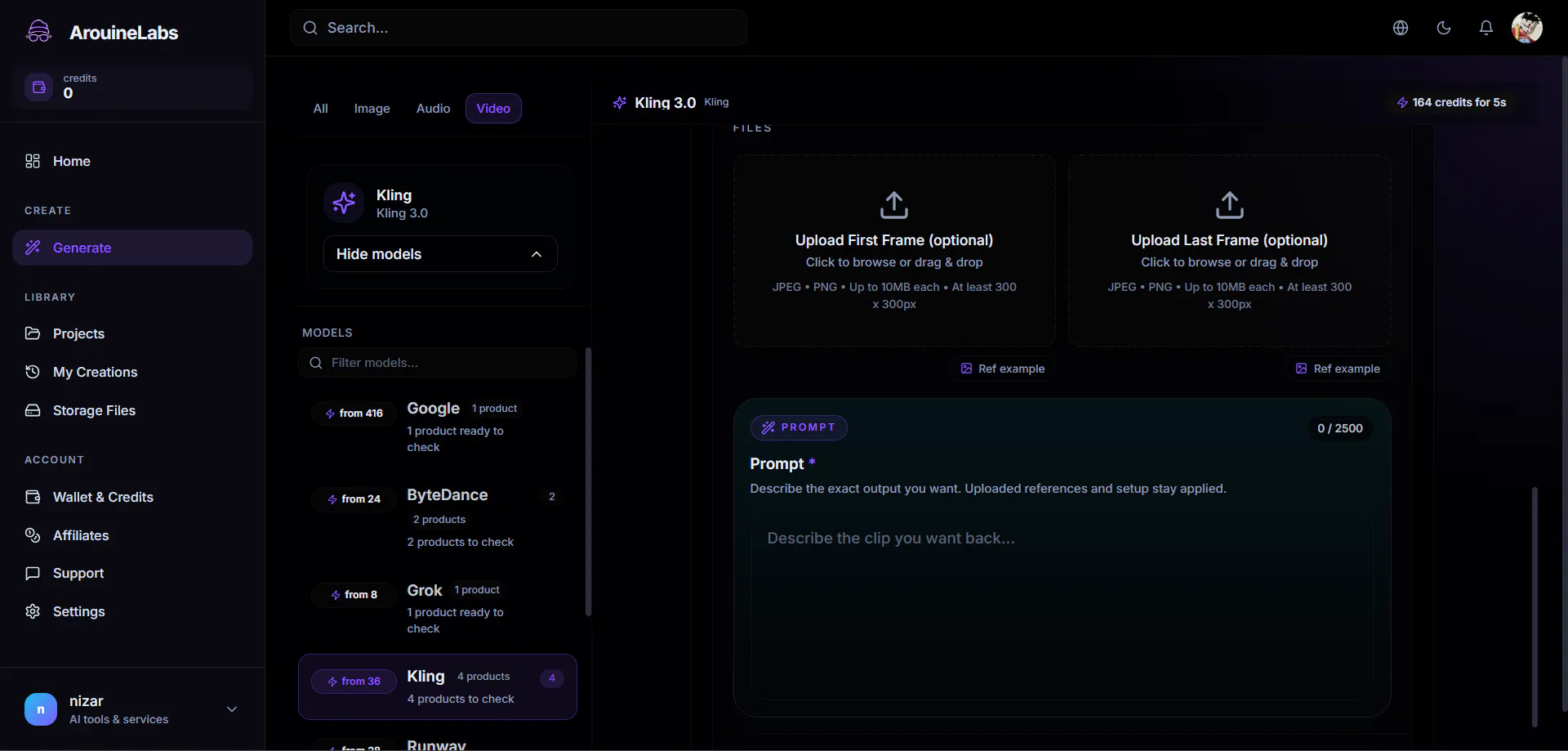The width and height of the screenshot is (1568, 751).
Task: Click the Kling sparkle model icon
Action: pyautogui.click(x=344, y=202)
